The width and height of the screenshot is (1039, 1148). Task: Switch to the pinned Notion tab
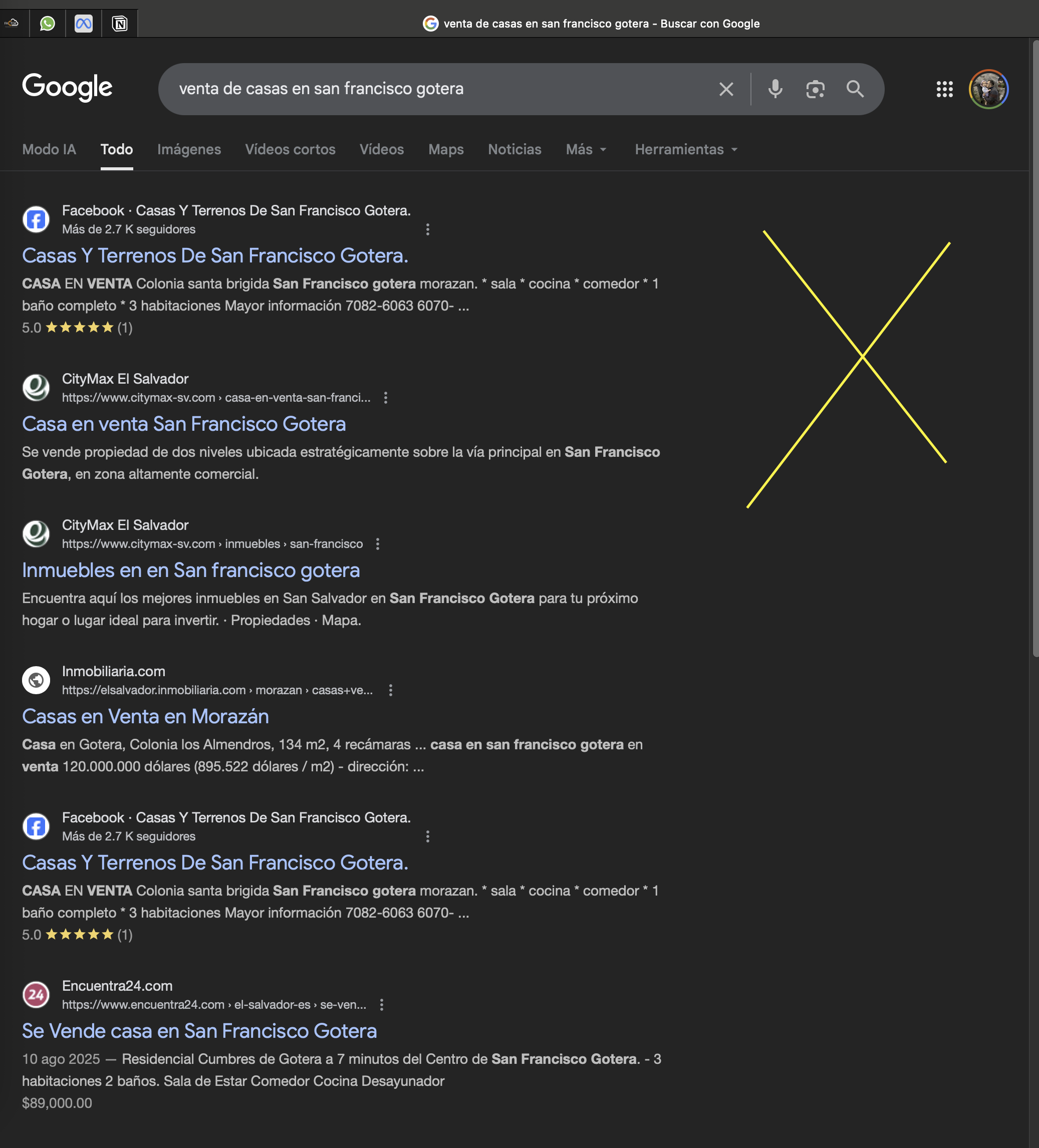point(120,24)
